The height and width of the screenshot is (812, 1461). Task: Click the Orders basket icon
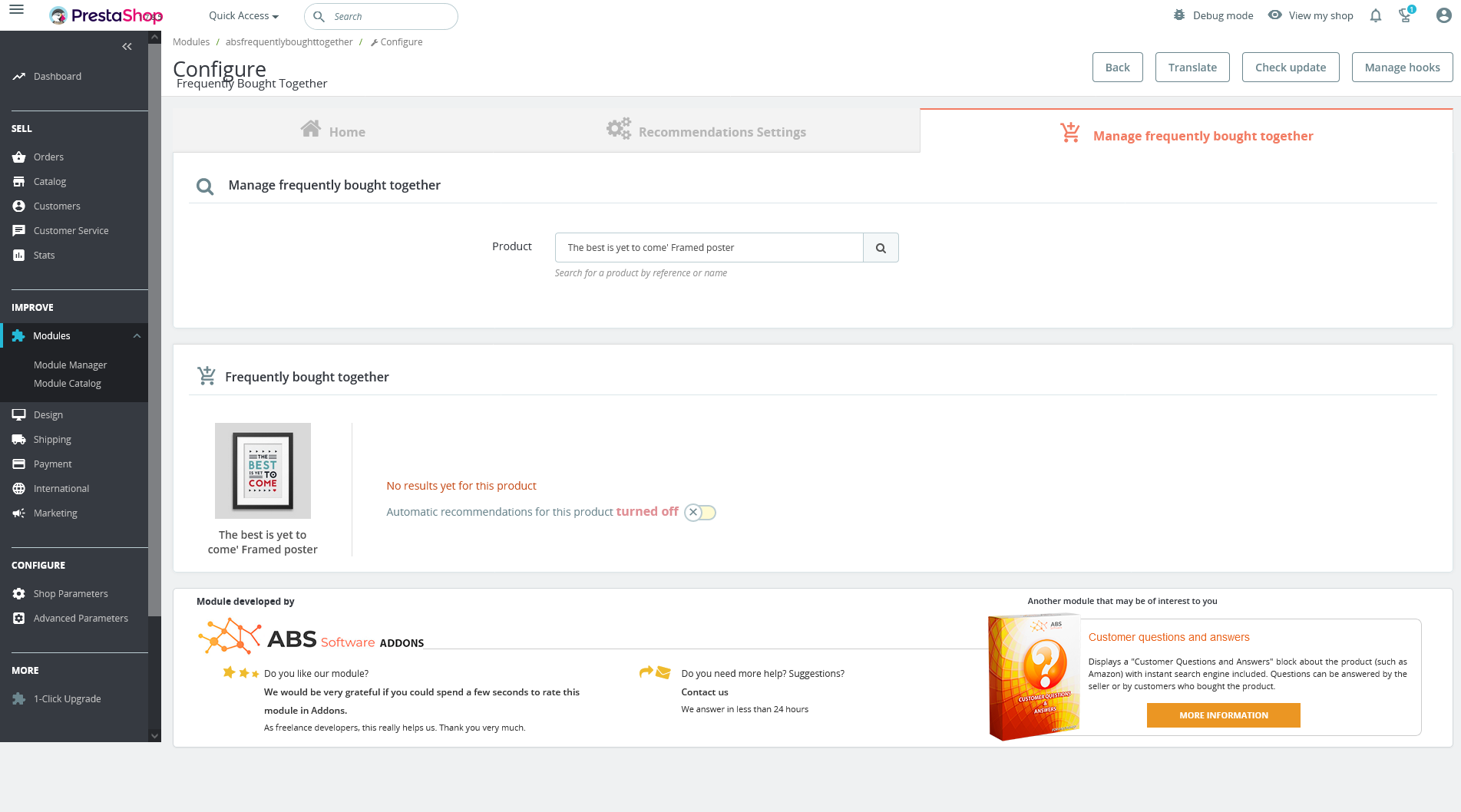coord(19,157)
